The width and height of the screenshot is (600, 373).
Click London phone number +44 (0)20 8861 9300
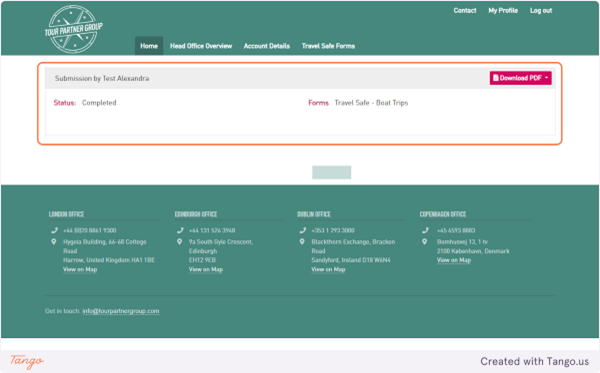[90, 230]
